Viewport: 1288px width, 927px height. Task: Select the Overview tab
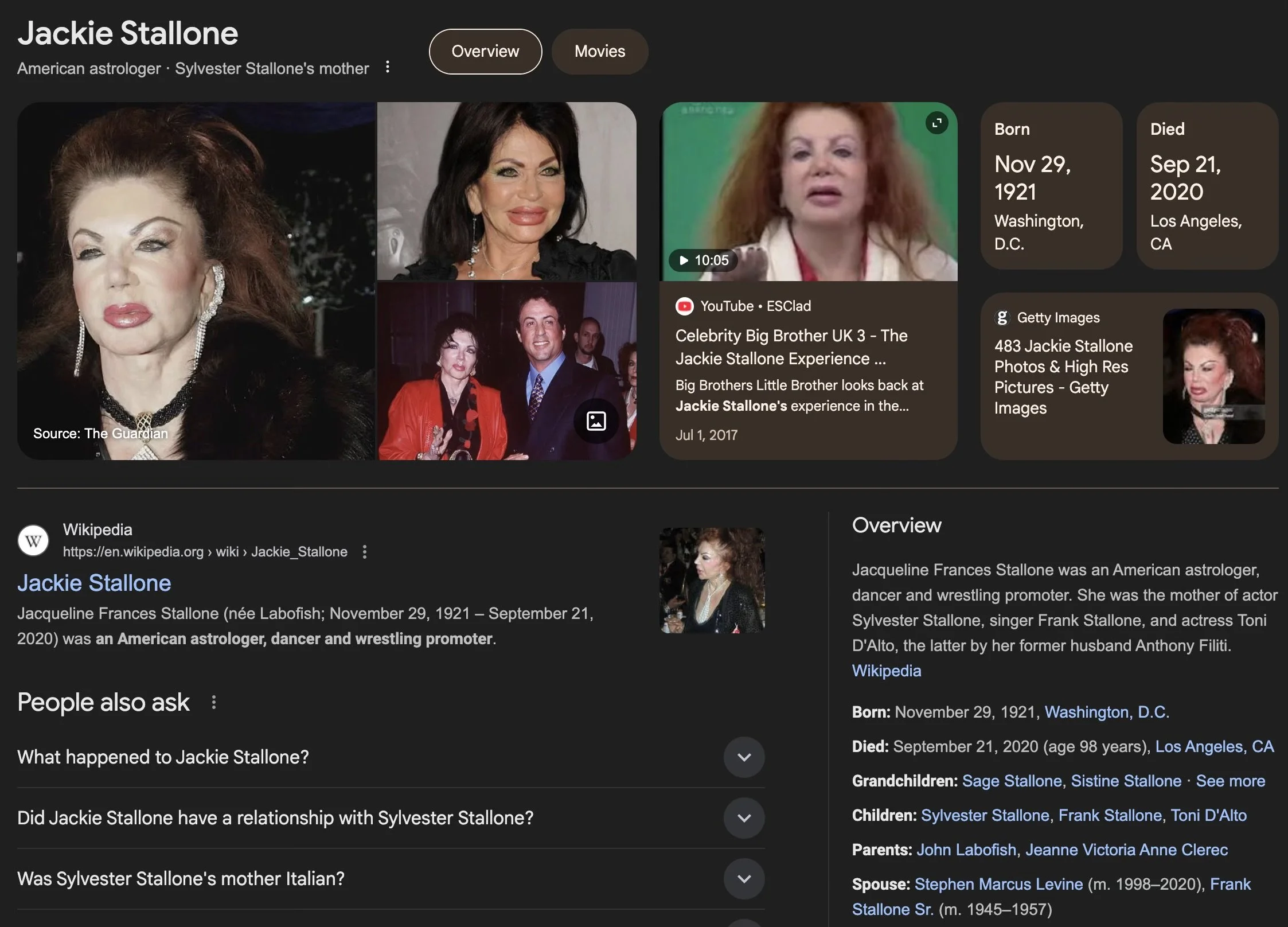[x=485, y=52]
